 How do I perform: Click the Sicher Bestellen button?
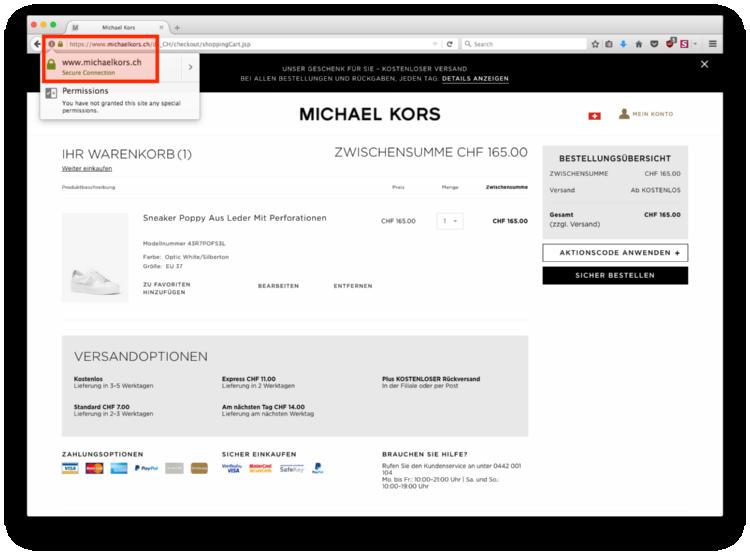point(615,276)
